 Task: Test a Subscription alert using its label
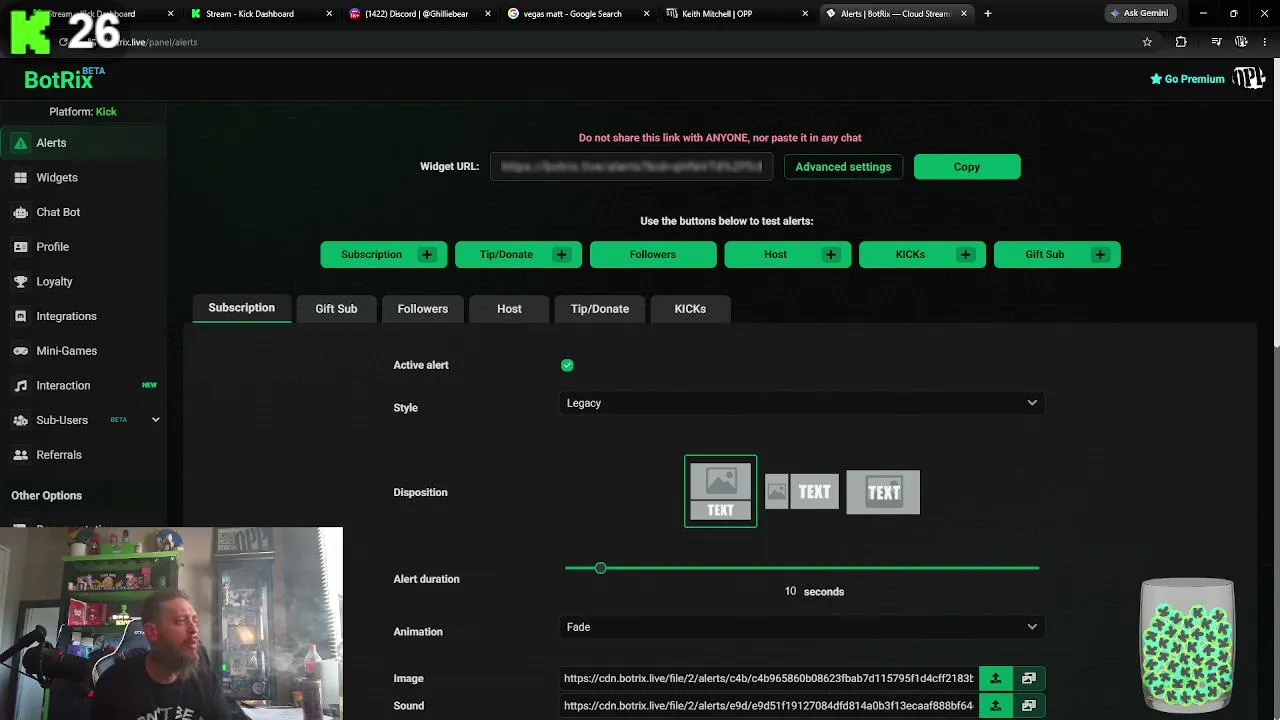tap(371, 254)
